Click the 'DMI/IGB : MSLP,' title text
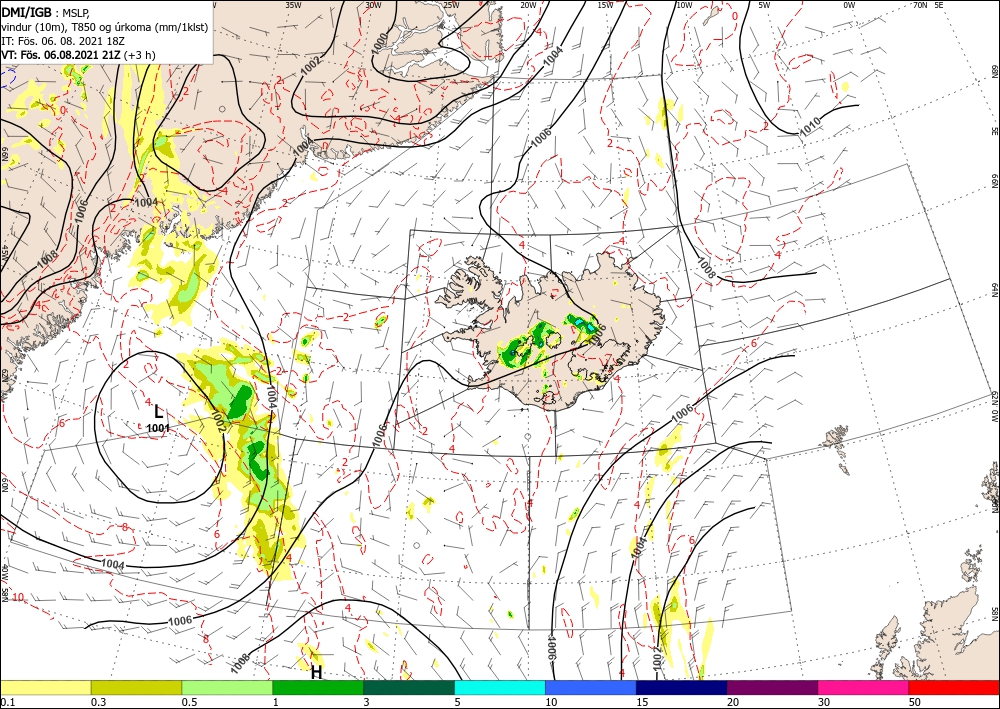Image resolution: width=1000 pixels, height=709 pixels. [46, 12]
